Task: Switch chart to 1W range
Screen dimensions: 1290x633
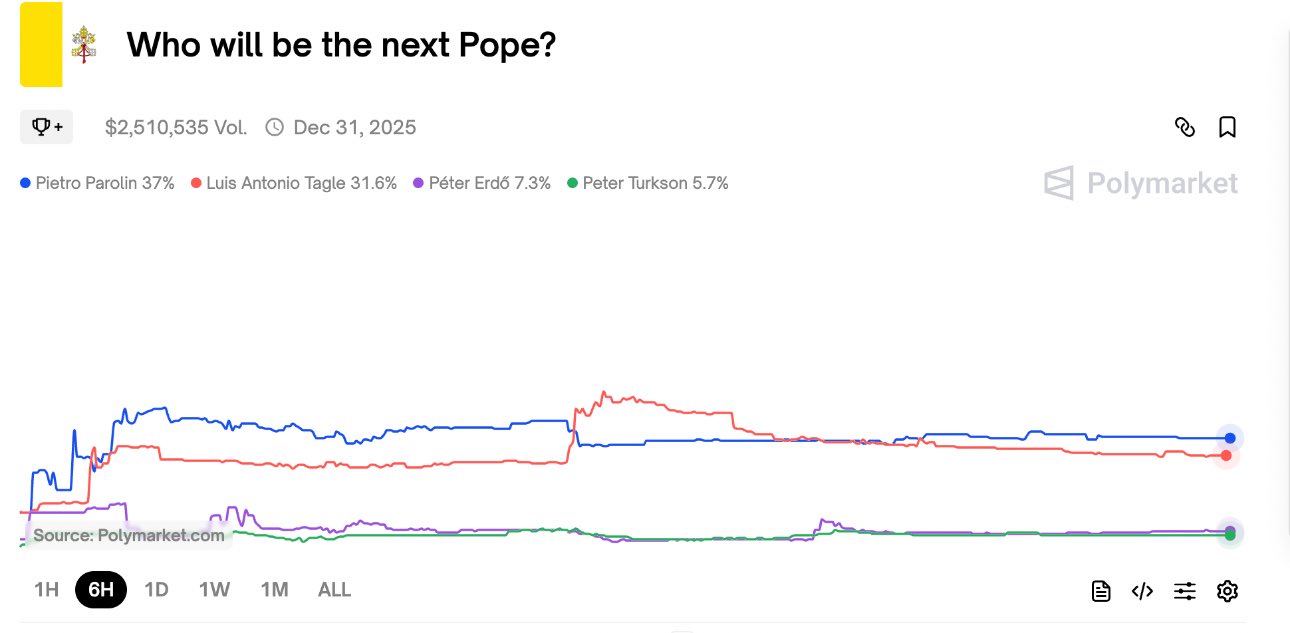Action: [x=214, y=590]
